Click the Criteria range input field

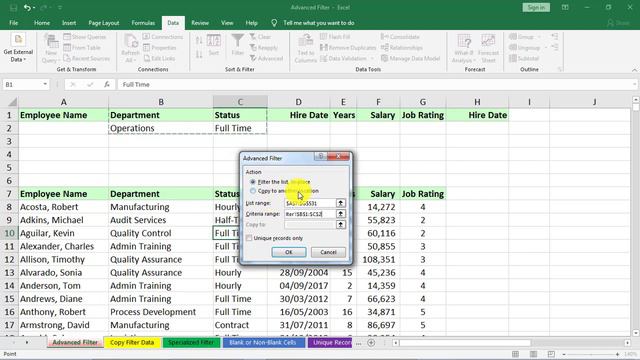click(x=309, y=214)
